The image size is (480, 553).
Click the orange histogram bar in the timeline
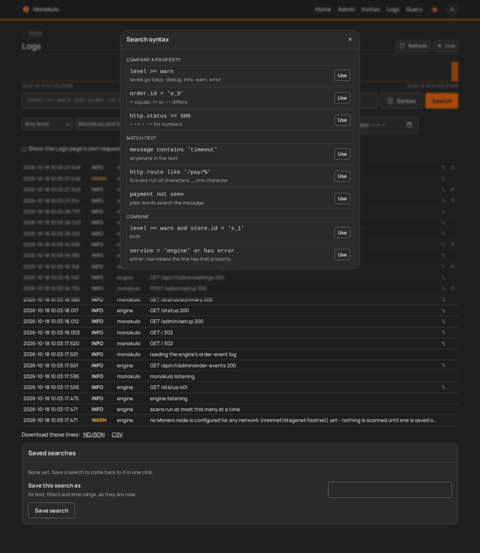[x=455, y=72]
